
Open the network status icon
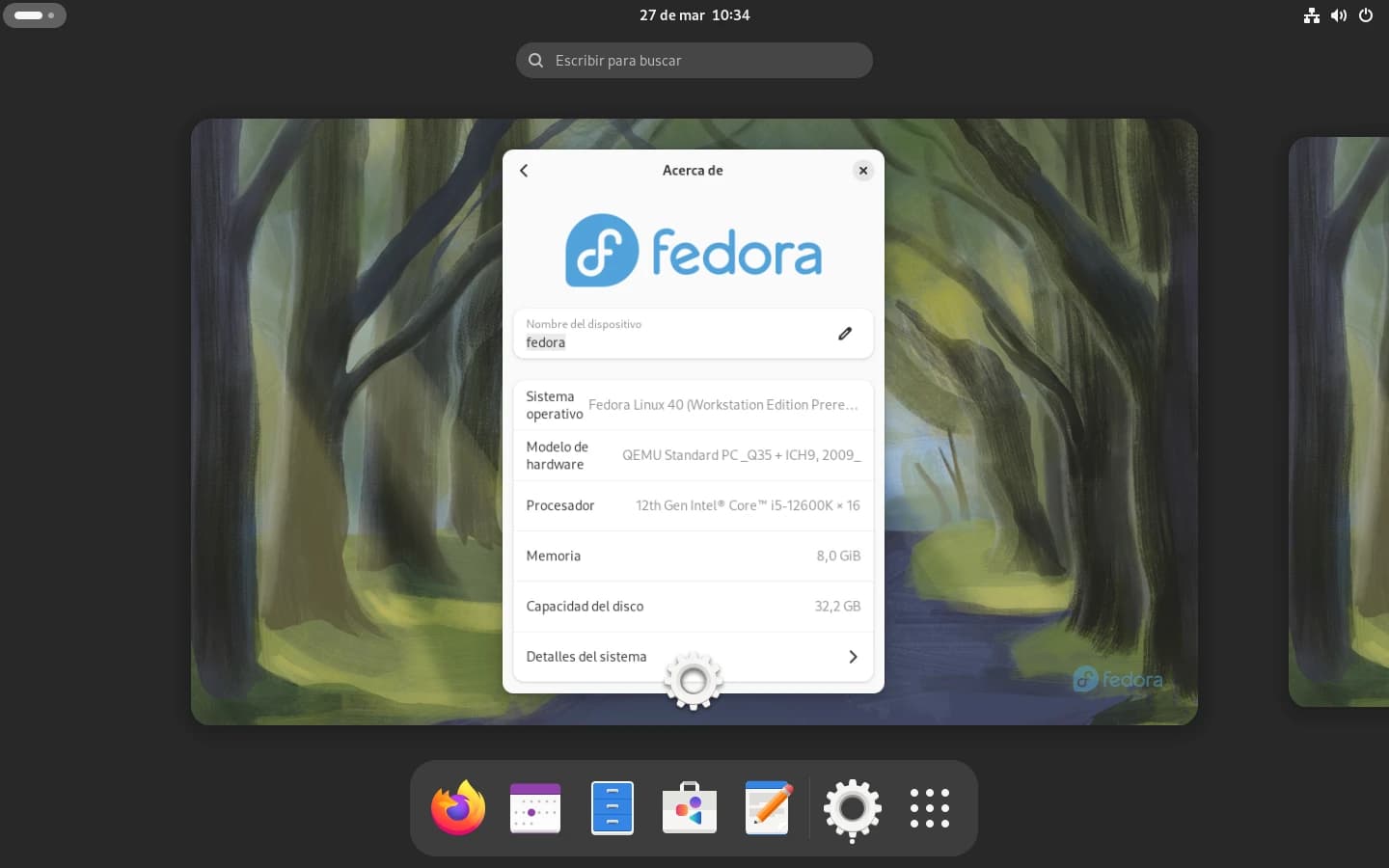pyautogui.click(x=1311, y=15)
